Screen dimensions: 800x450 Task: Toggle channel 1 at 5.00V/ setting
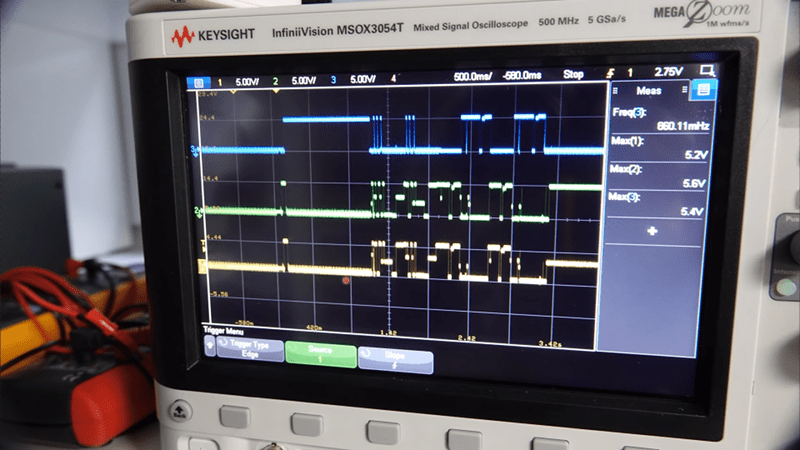237,80
